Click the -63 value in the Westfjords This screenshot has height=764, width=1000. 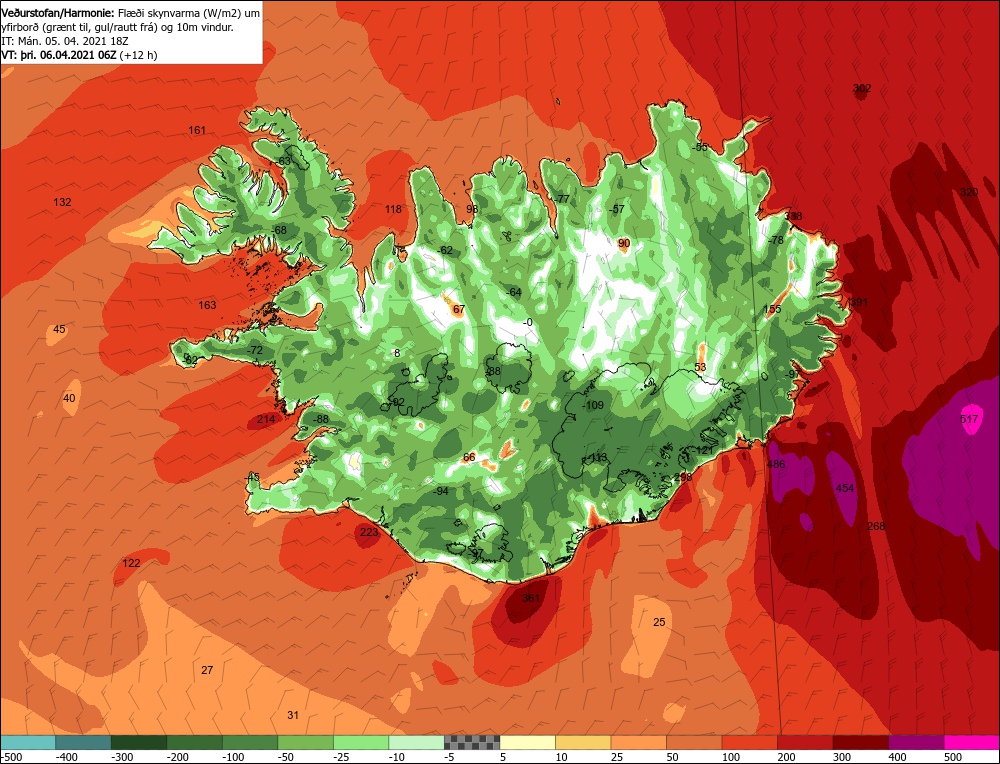[x=283, y=161]
